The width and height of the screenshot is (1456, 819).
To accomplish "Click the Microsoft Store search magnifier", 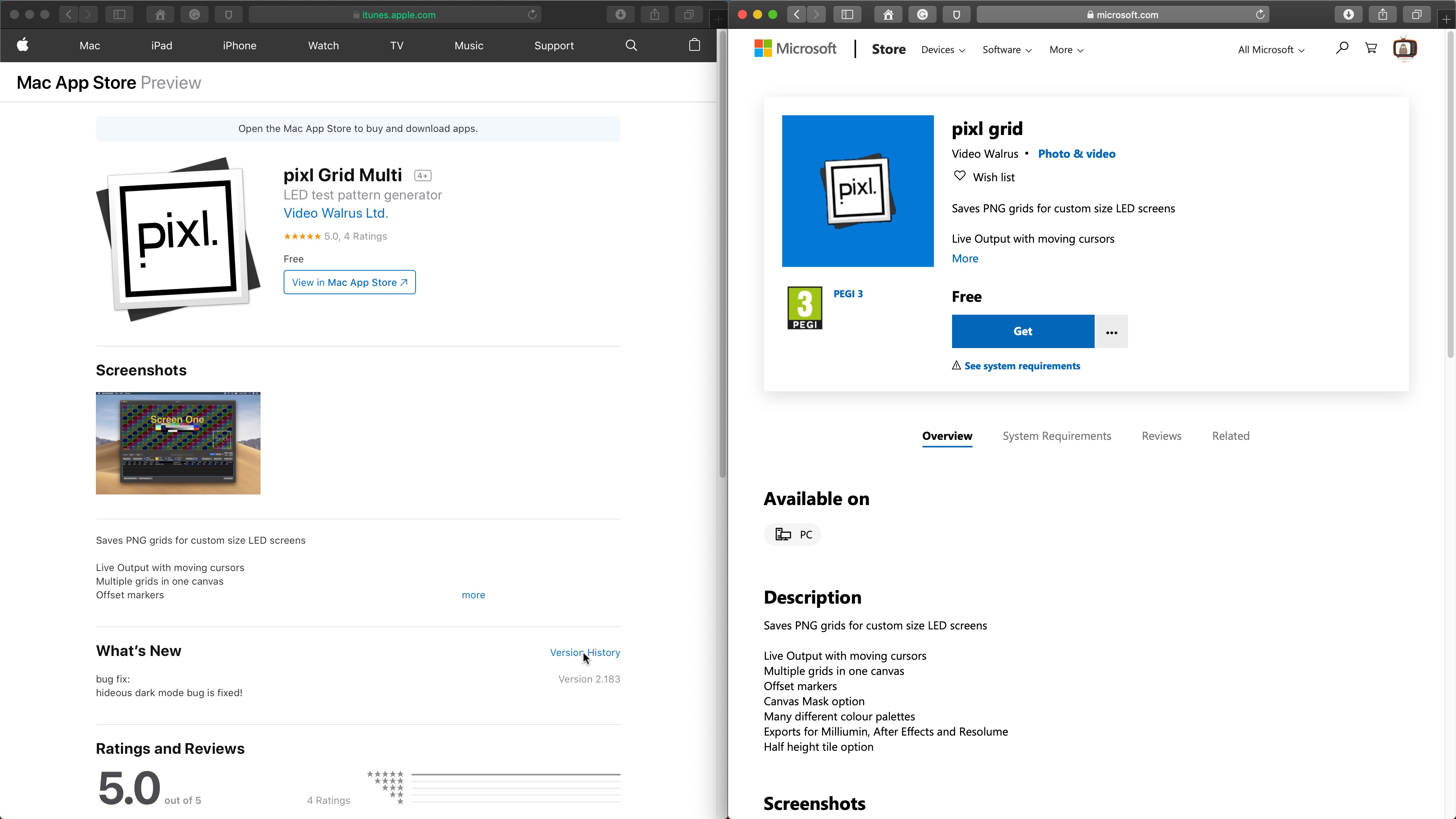I will 1342,49.
